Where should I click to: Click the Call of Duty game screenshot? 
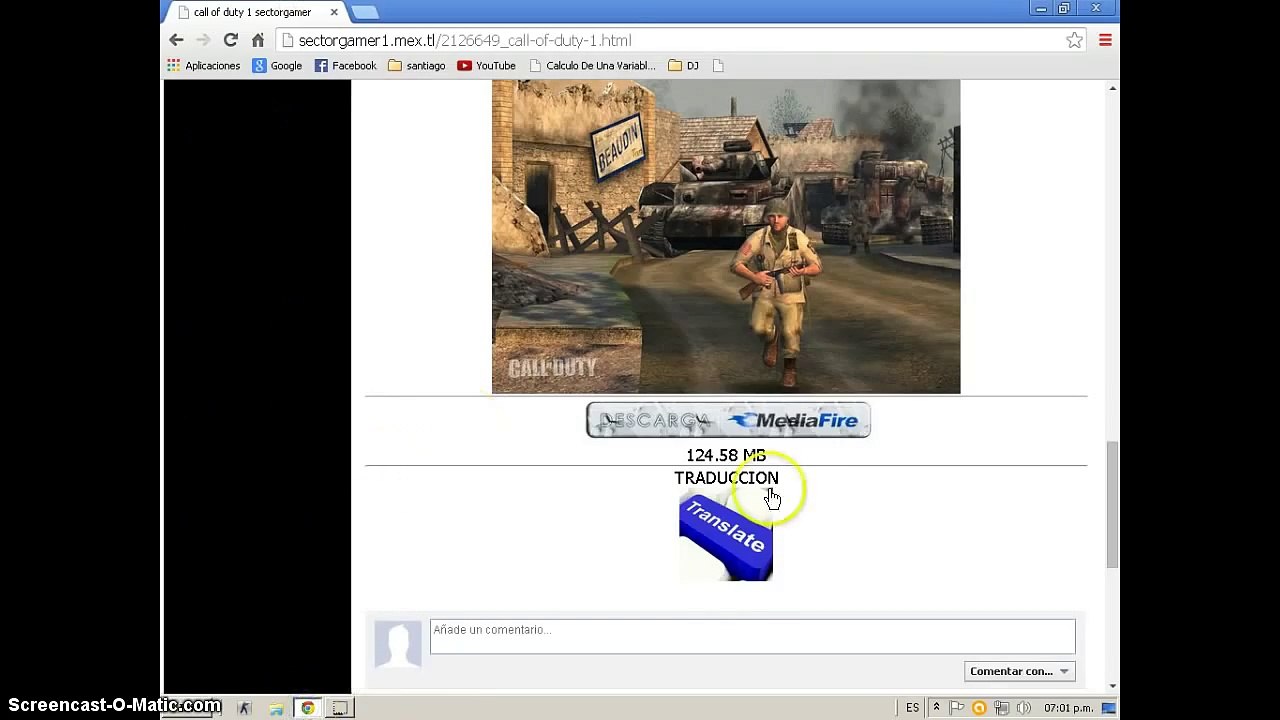(726, 237)
